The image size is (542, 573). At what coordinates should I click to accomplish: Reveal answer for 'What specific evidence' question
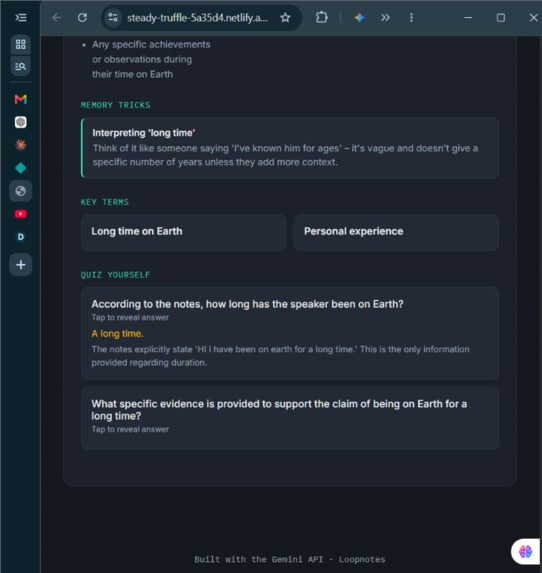pos(290,418)
